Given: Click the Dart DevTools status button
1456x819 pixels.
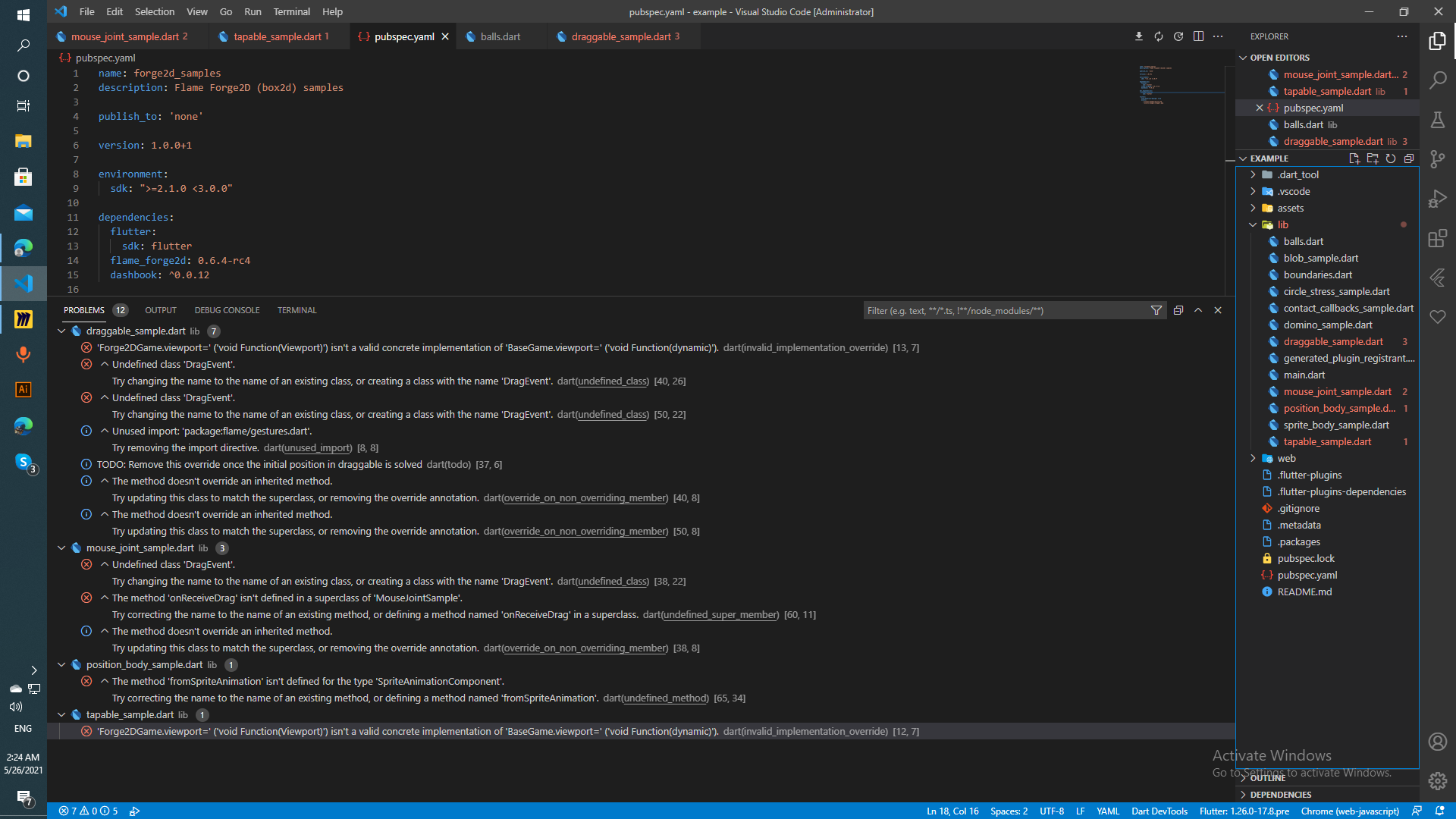Looking at the screenshot, I should click(1159, 811).
